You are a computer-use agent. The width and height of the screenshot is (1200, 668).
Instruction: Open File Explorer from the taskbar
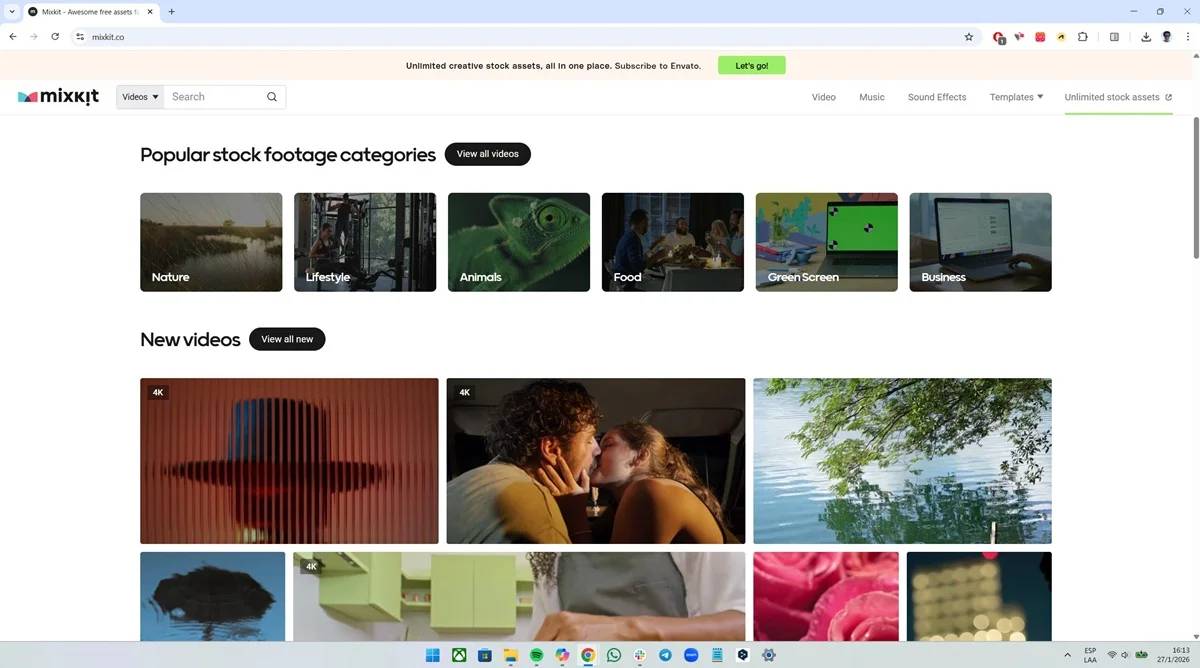pyautogui.click(x=511, y=655)
